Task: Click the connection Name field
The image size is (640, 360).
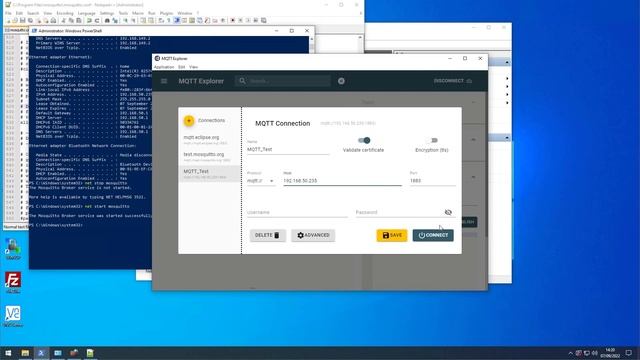Action: tap(288, 149)
